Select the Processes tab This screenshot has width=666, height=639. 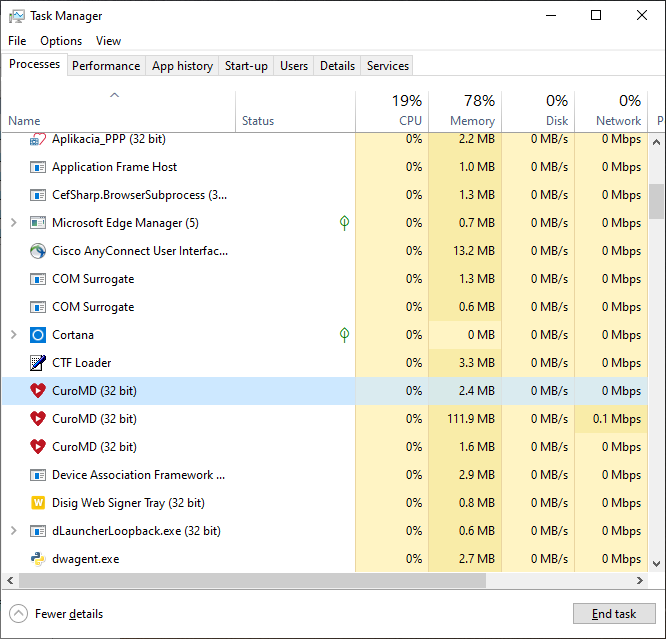pos(34,64)
